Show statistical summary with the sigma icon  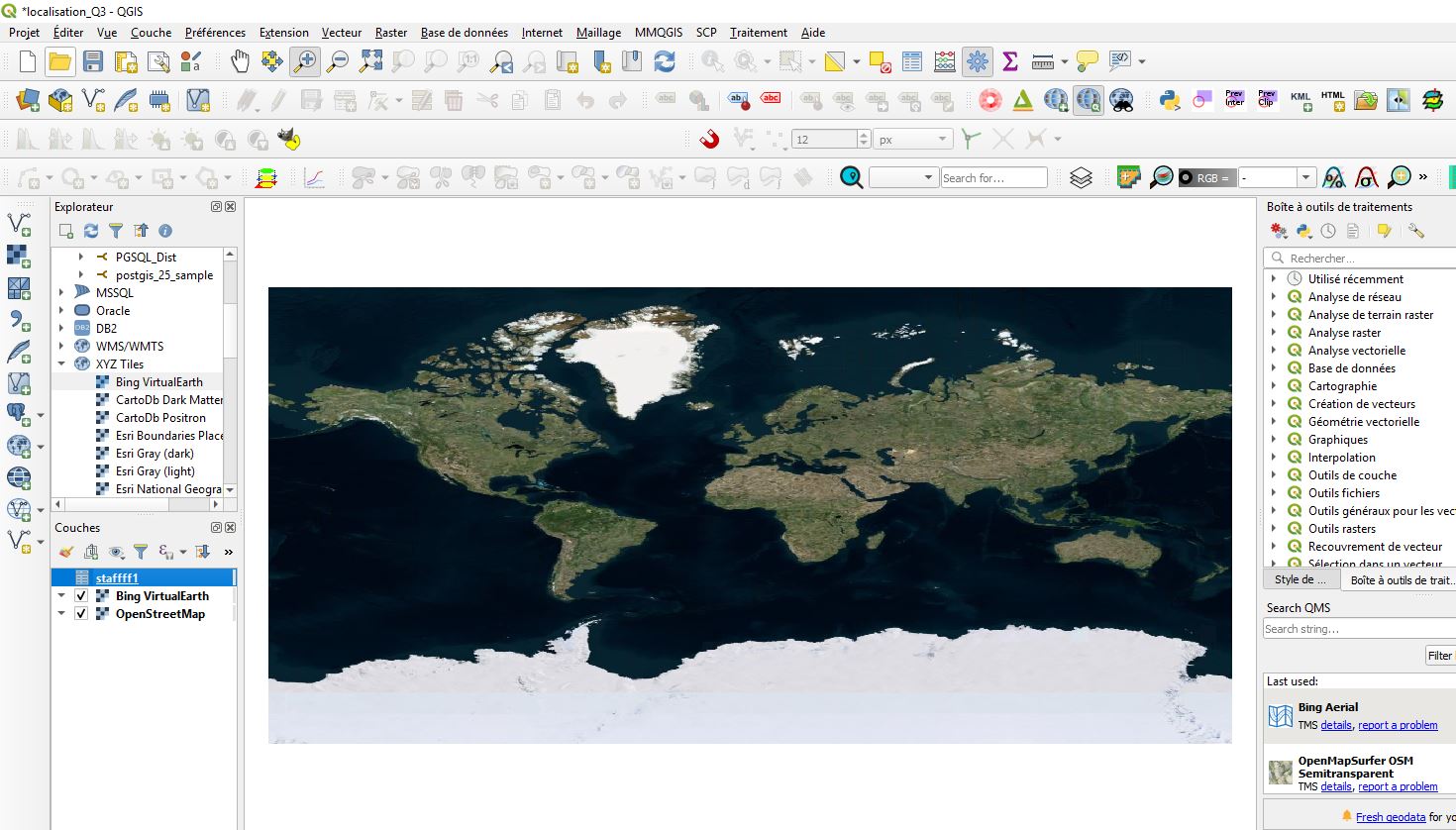click(x=1009, y=60)
